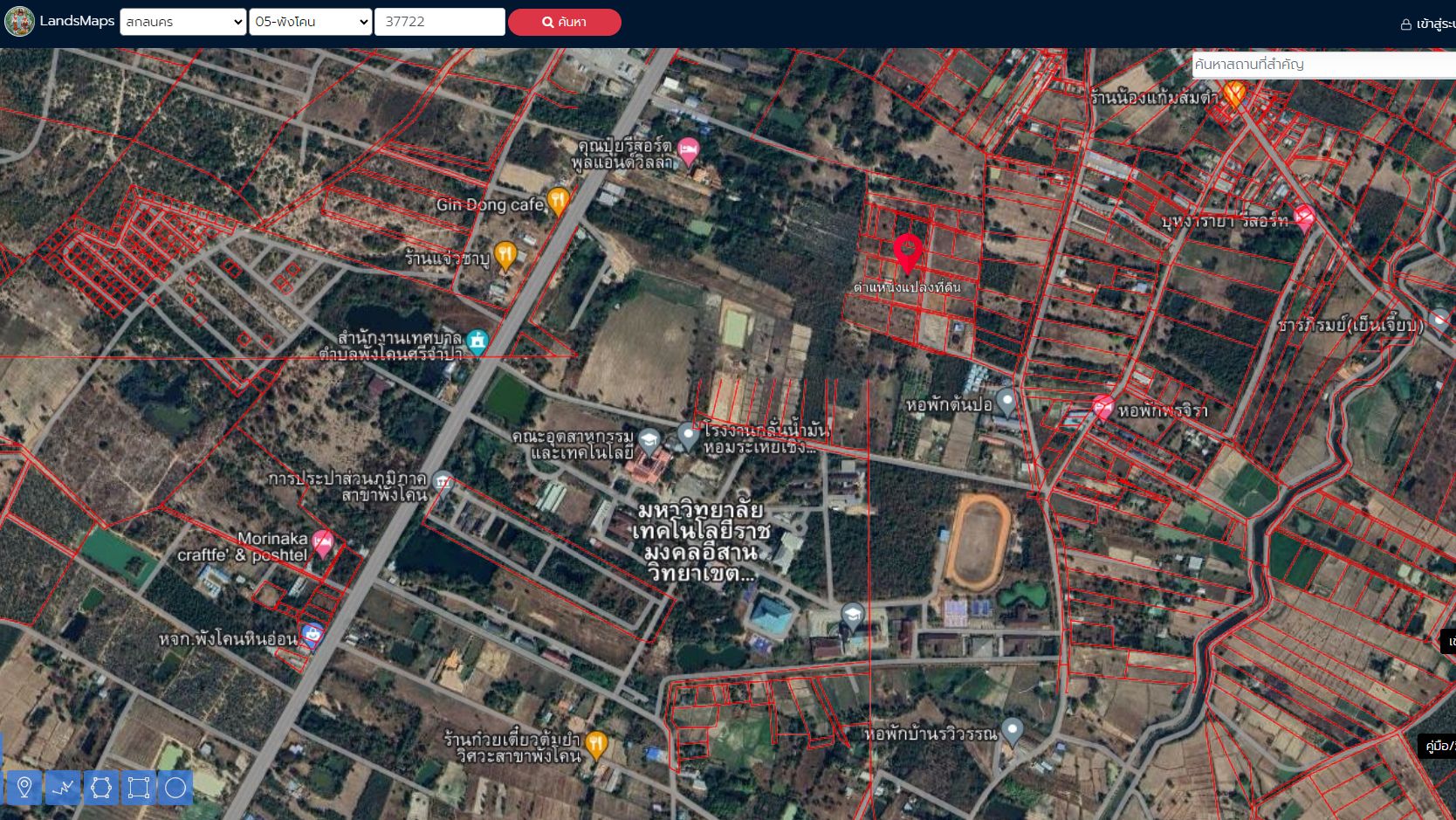This screenshot has height=820, width=1456.
Task: Click the มหาวิทยาลัยเทคโนโลยีราชมงคลอีสาน map label
Action: point(701,542)
